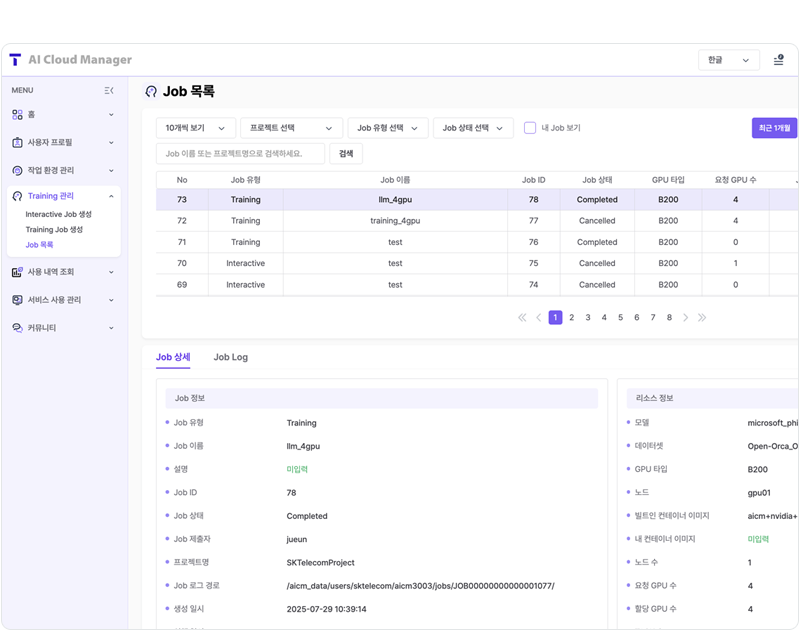Click the Job 상태 column header

pyautogui.click(x=597, y=180)
